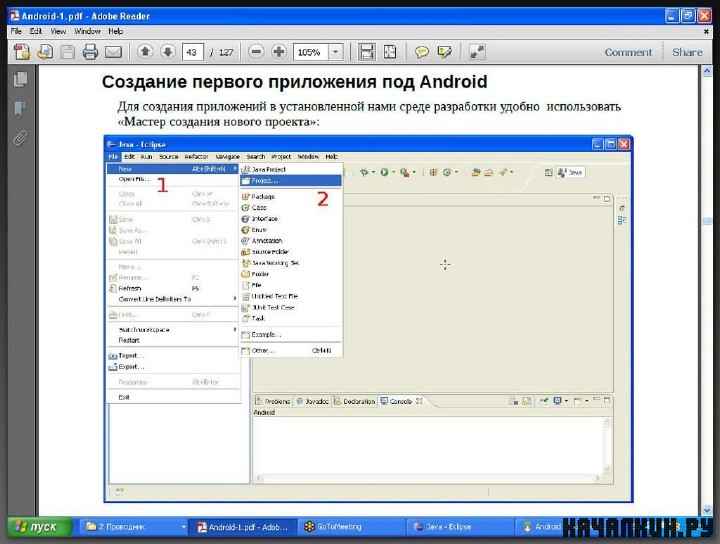Open the Window menu in Adobe Reader
The image size is (720, 544).
coord(87,31)
